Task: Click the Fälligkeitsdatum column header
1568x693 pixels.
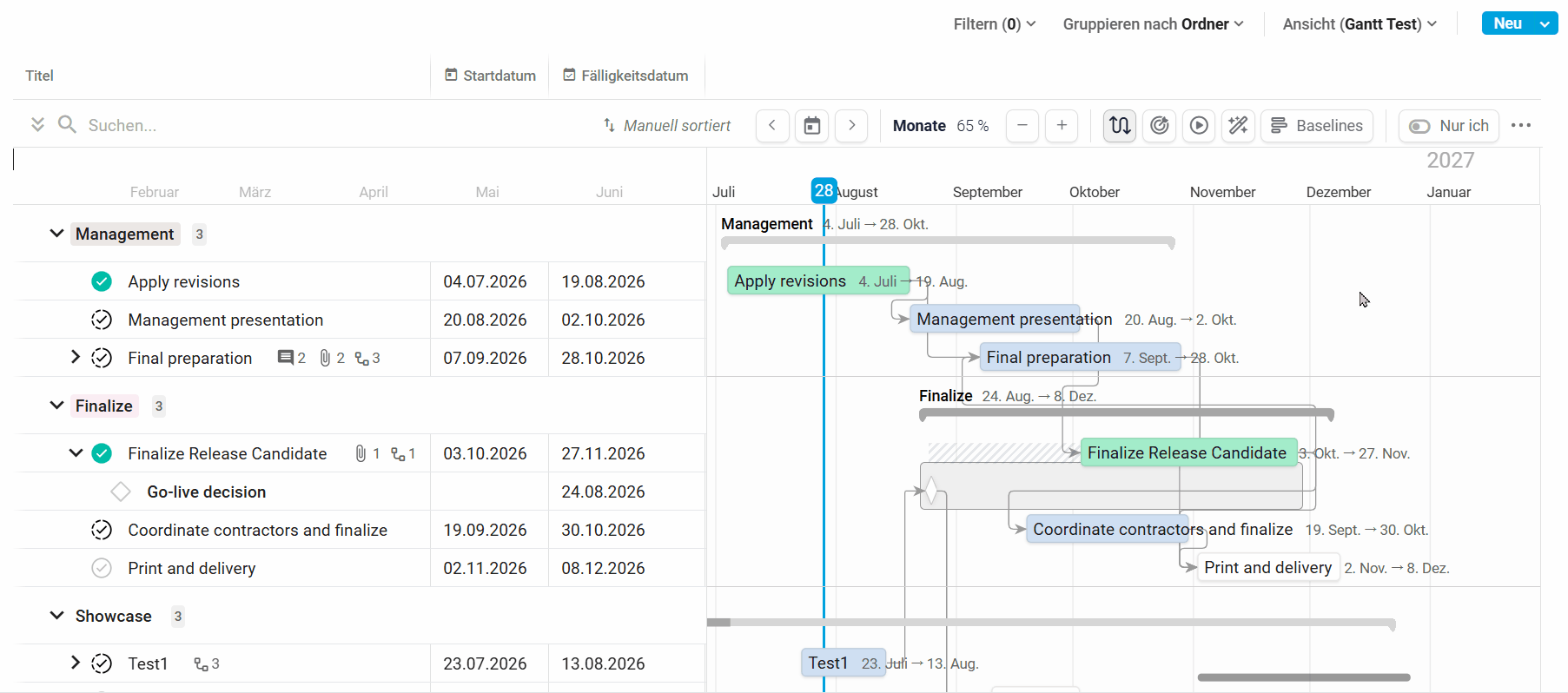Action: (x=626, y=76)
